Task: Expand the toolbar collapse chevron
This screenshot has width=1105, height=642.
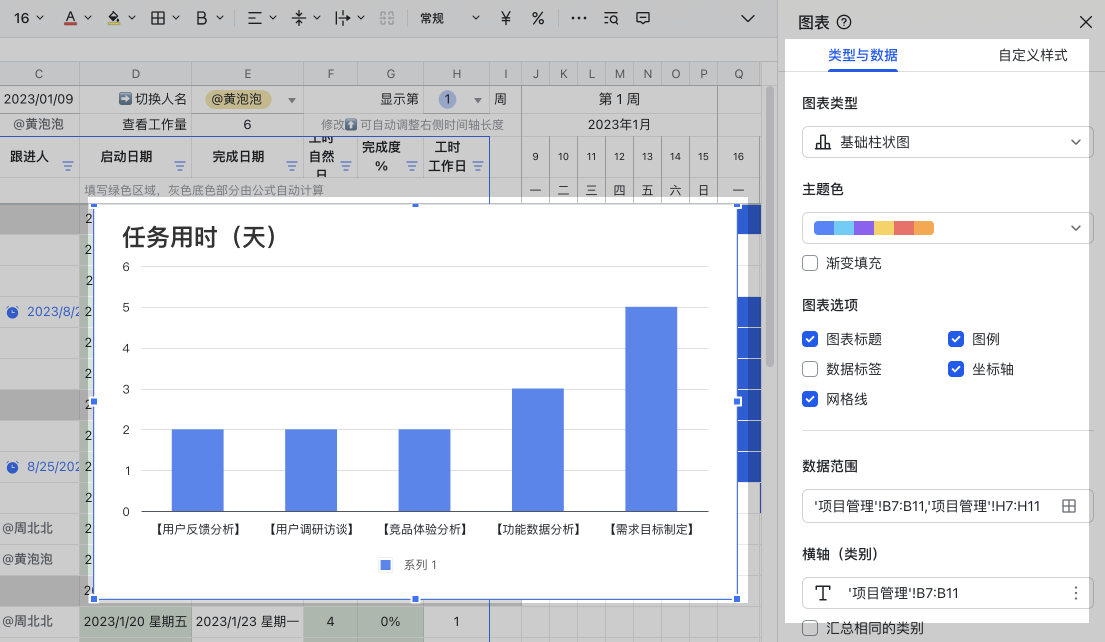Action: pos(748,18)
